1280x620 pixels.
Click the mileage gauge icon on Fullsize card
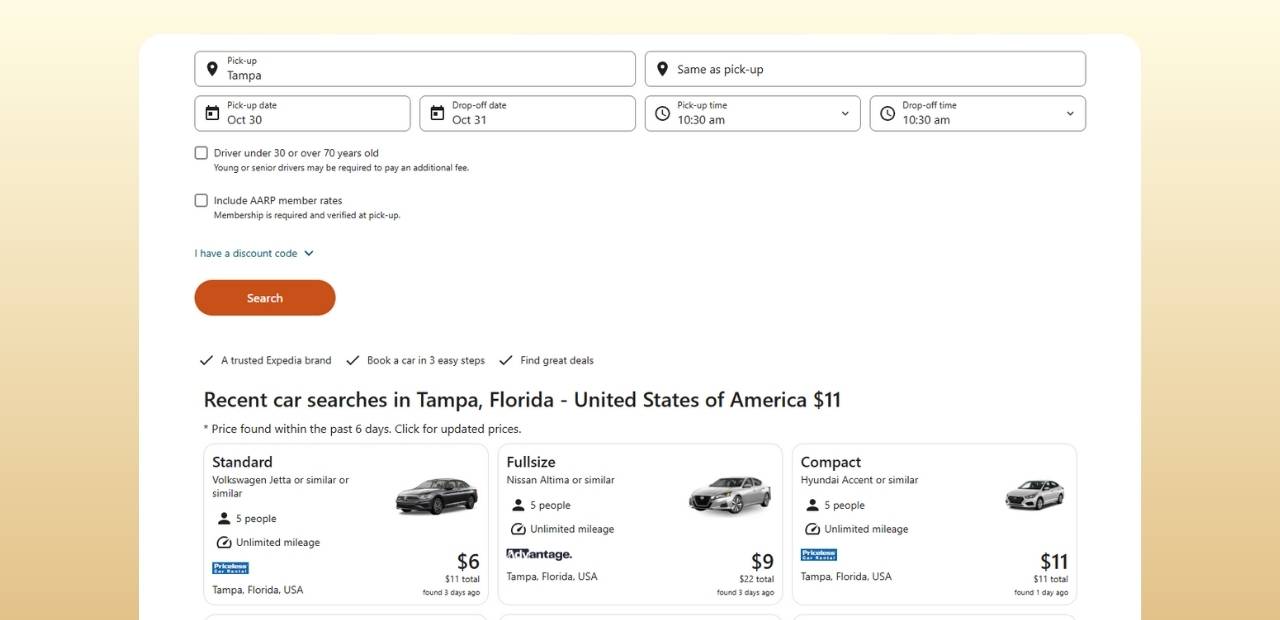pos(518,529)
